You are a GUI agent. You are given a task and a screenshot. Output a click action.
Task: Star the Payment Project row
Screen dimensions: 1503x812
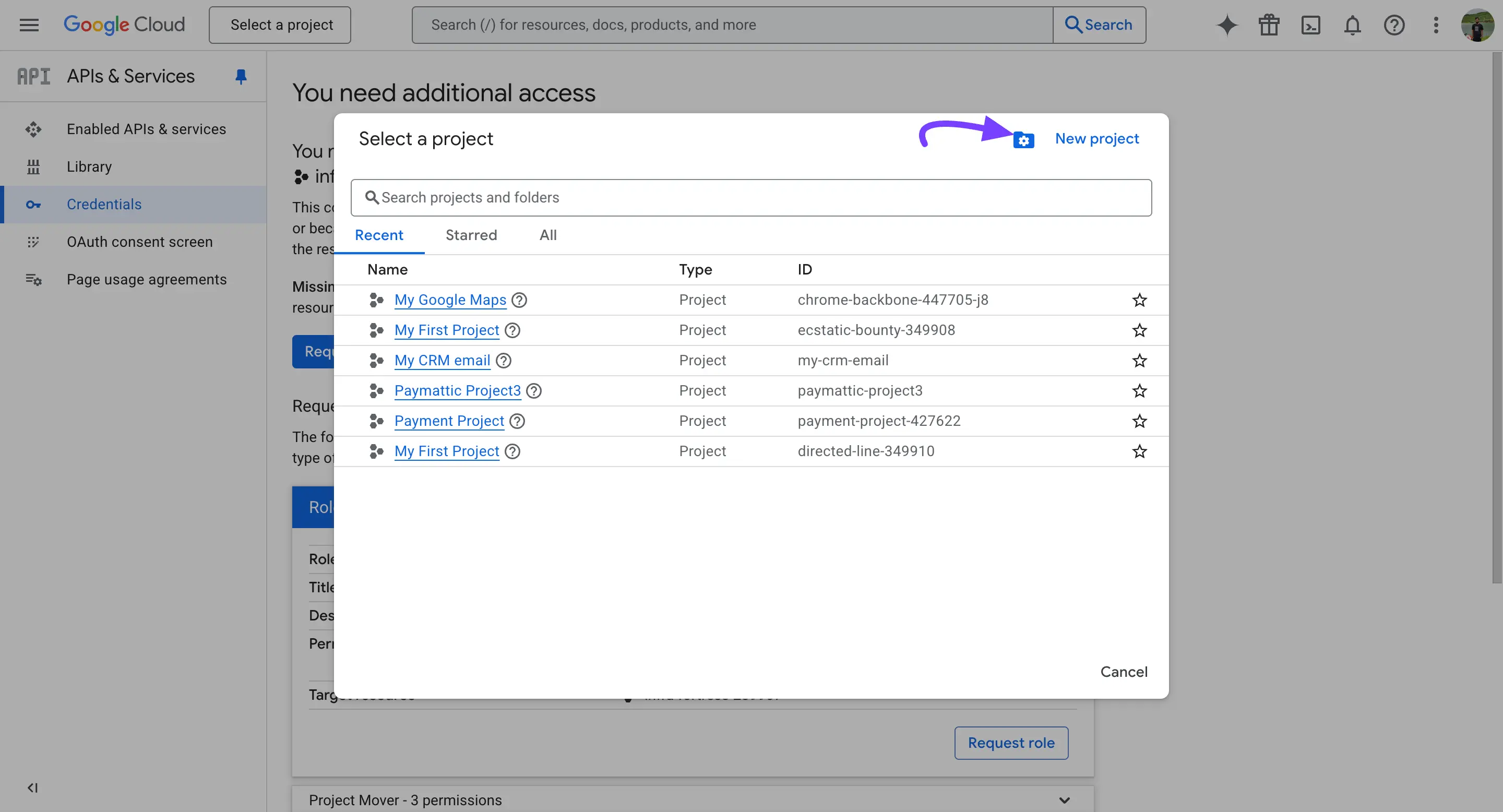(1139, 421)
